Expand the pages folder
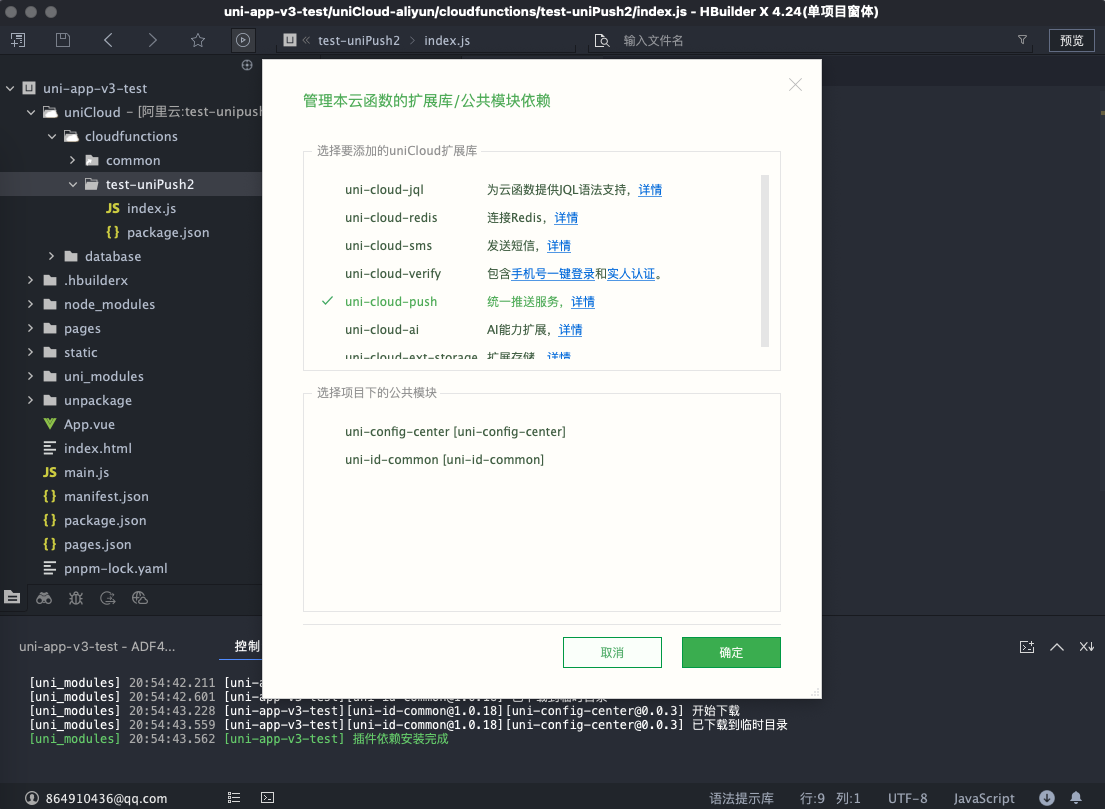Image resolution: width=1105 pixels, height=809 pixels. click(30, 328)
